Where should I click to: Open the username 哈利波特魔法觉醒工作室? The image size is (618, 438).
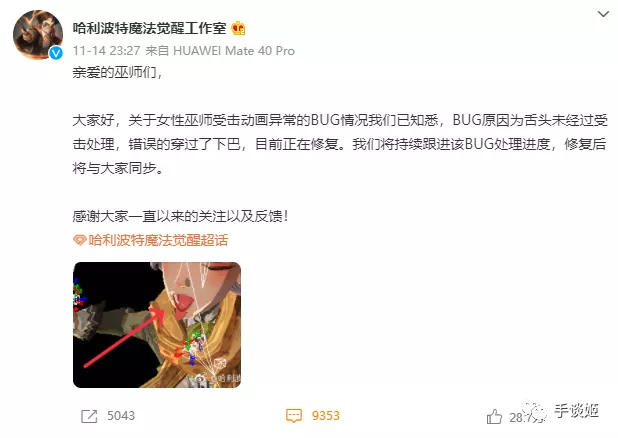(x=149, y=28)
